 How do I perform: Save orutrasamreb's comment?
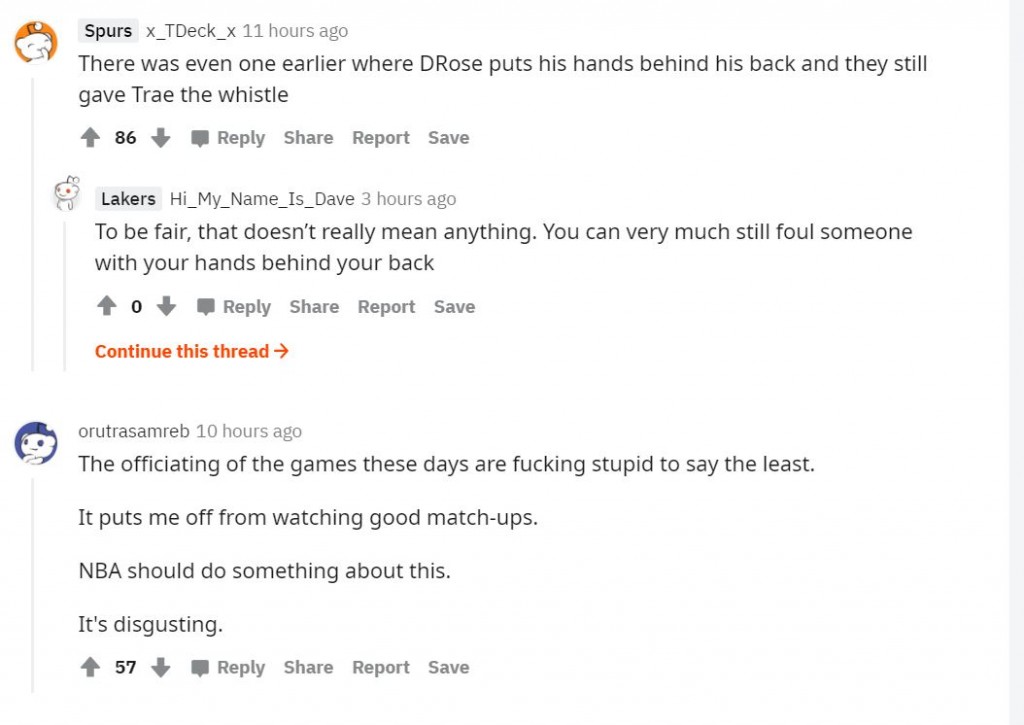[x=448, y=667]
